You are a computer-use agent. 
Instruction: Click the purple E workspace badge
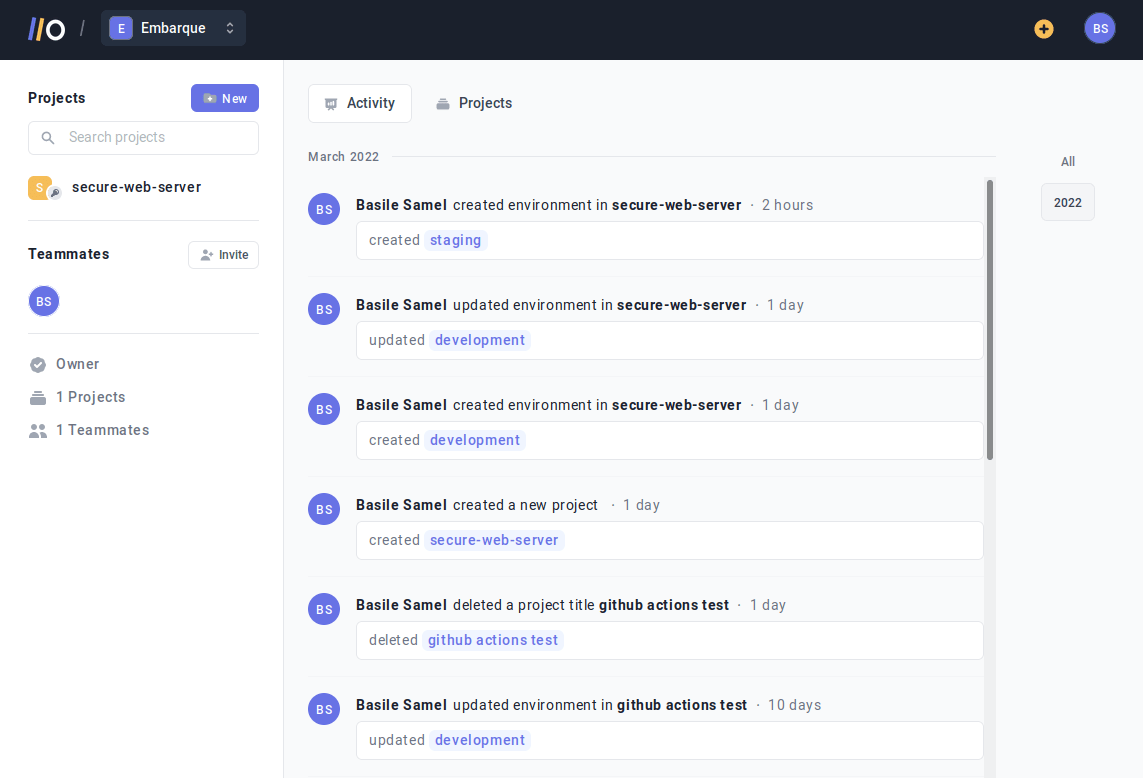[121, 28]
